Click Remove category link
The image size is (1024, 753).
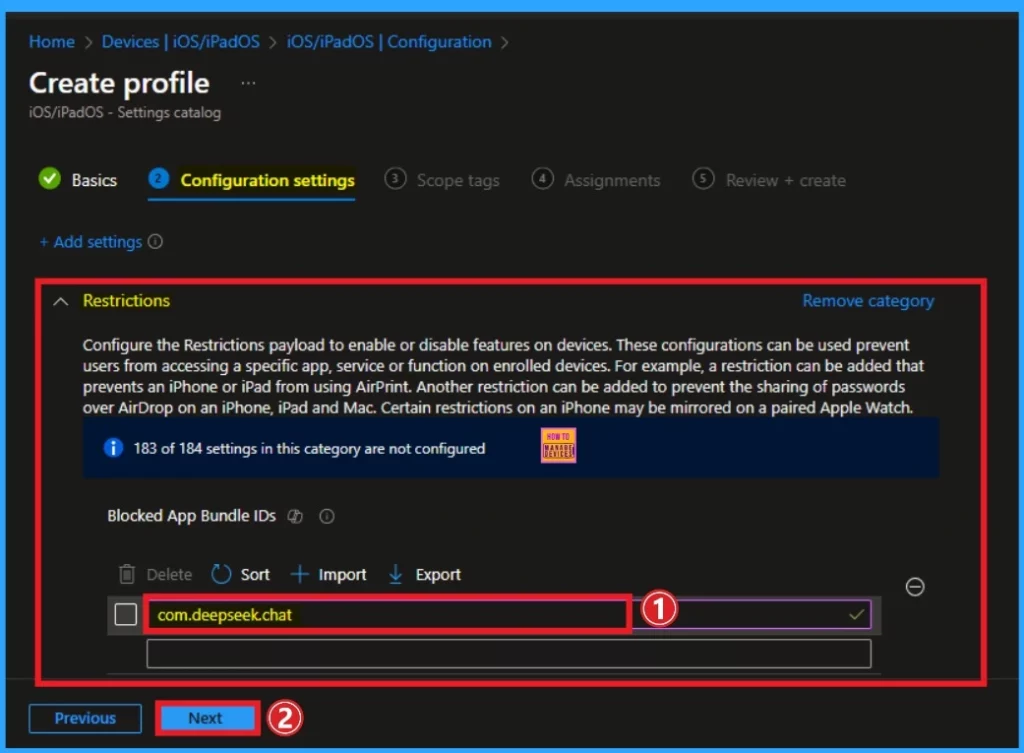click(x=868, y=300)
